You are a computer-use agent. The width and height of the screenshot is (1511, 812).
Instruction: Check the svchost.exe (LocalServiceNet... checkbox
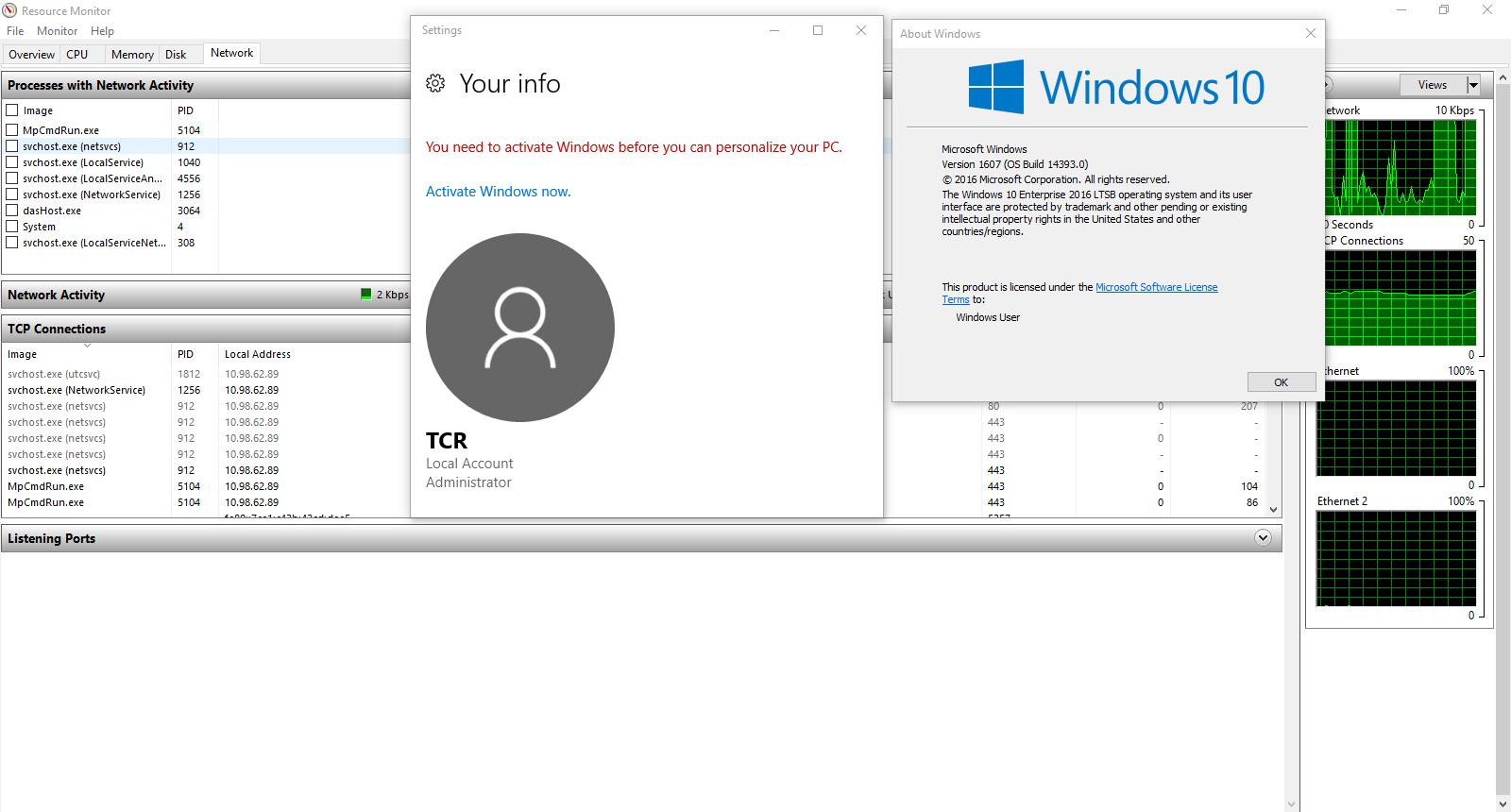tap(12, 243)
